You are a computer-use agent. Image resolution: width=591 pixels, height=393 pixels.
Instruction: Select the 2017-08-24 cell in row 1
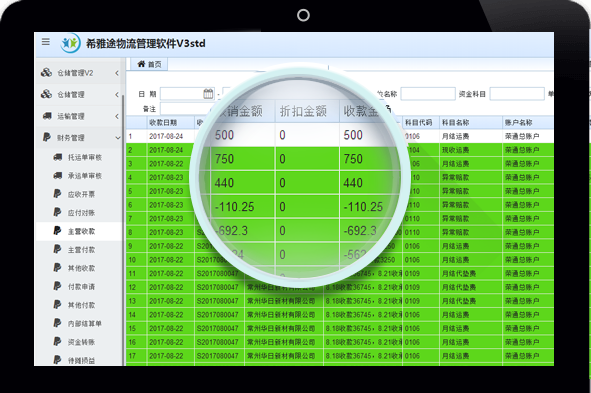[170, 136]
